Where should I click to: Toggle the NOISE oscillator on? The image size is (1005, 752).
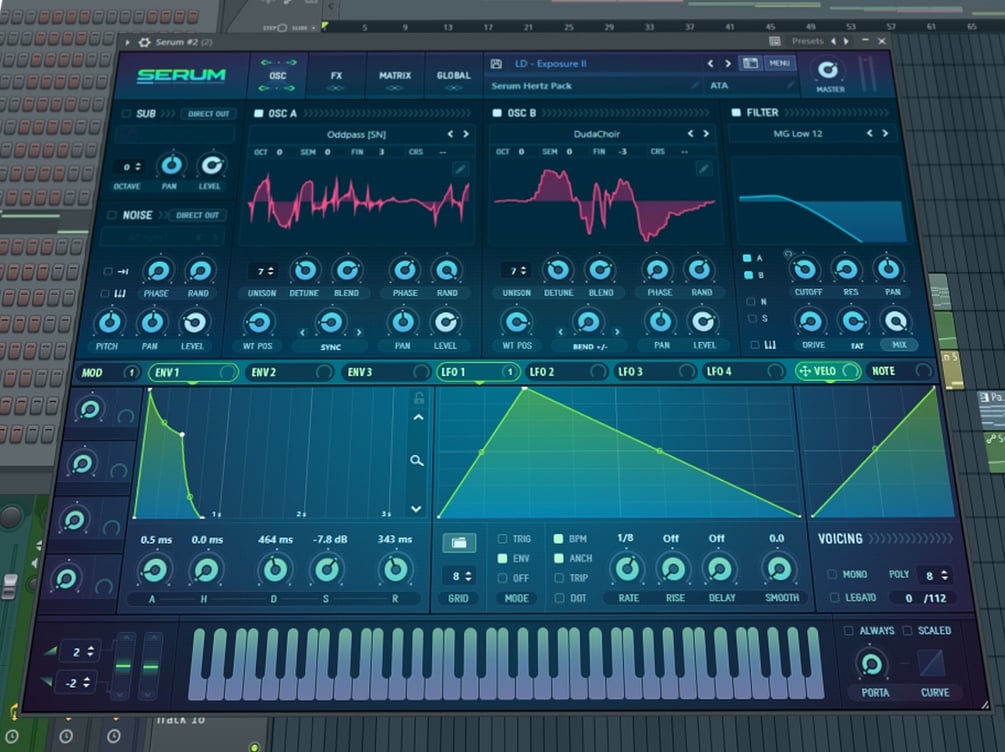pos(112,215)
